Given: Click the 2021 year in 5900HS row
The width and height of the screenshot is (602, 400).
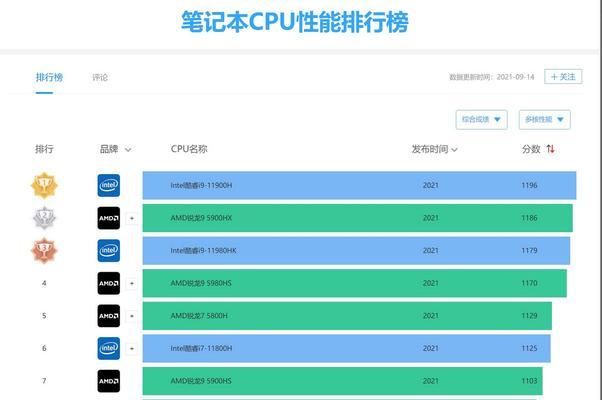Looking at the screenshot, I should (x=430, y=381).
